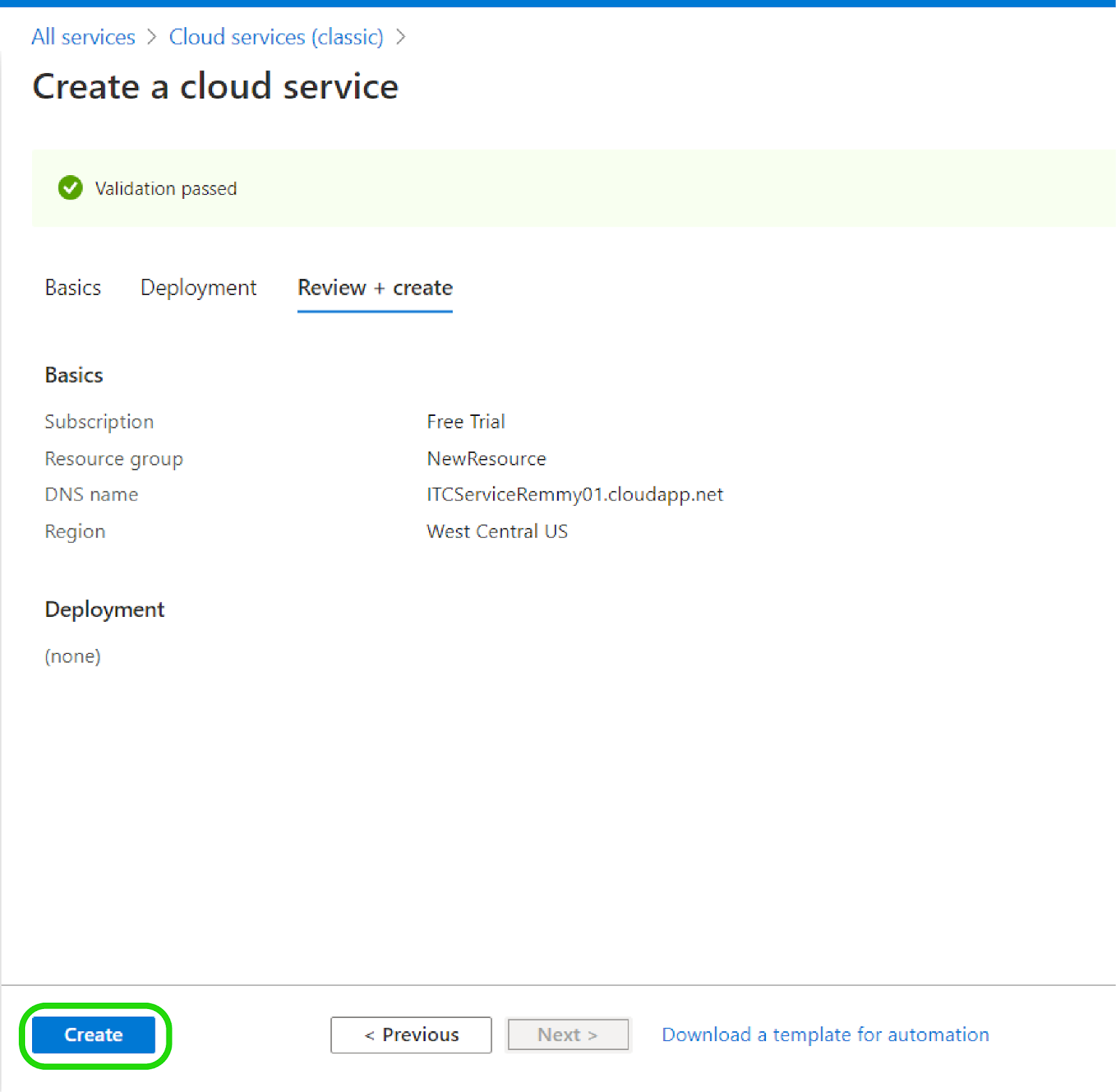The image size is (1116, 1092).
Task: Switch to the Basics tab
Action: pyautogui.click(x=73, y=287)
